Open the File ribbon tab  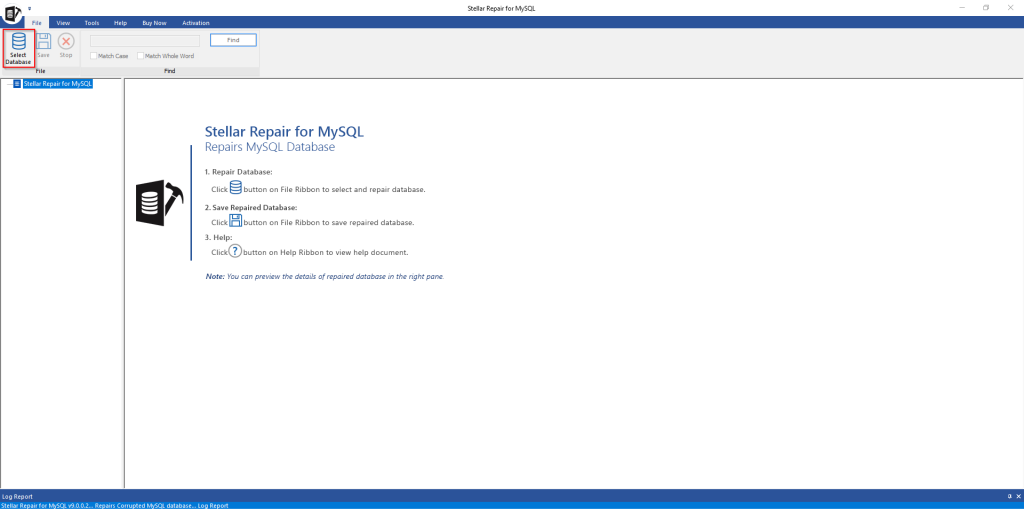click(x=37, y=23)
